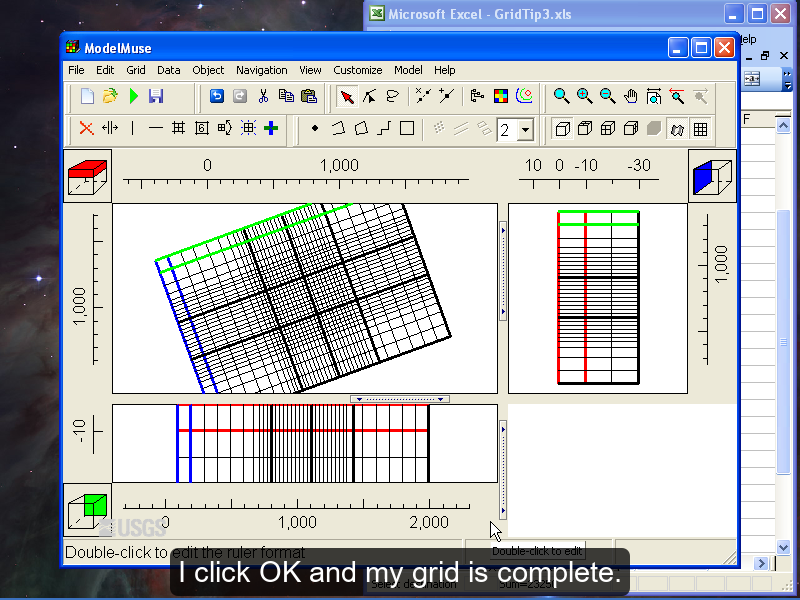Image resolution: width=800 pixels, height=600 pixels.
Task: Cut selection with scissors icon
Action: pyautogui.click(x=263, y=96)
